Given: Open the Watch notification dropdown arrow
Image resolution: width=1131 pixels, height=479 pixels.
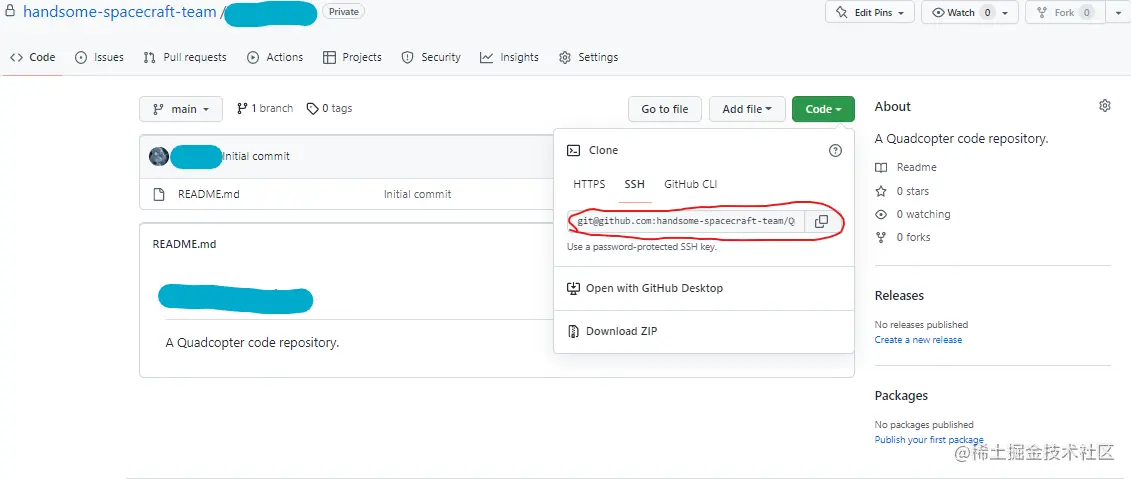Looking at the screenshot, I should [1005, 12].
